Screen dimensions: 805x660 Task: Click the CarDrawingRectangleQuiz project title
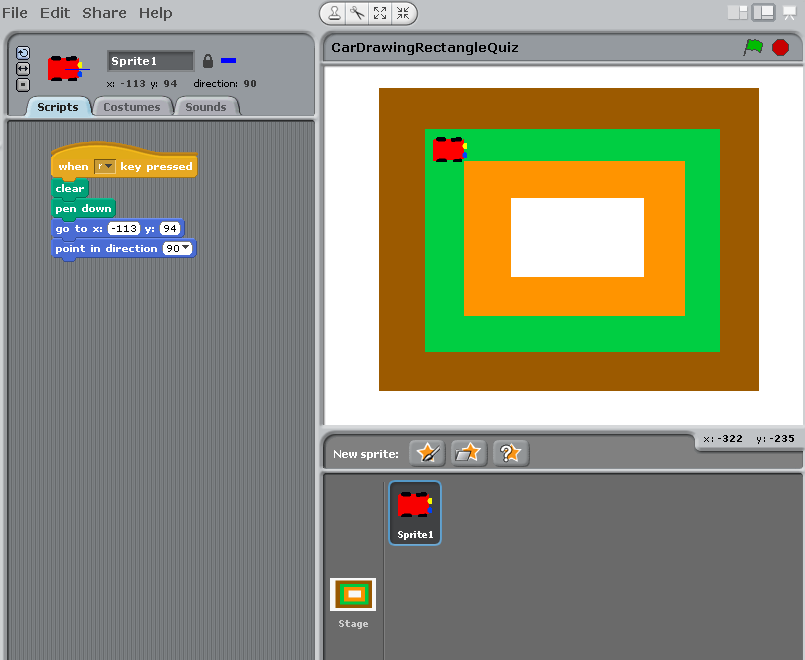coord(425,48)
